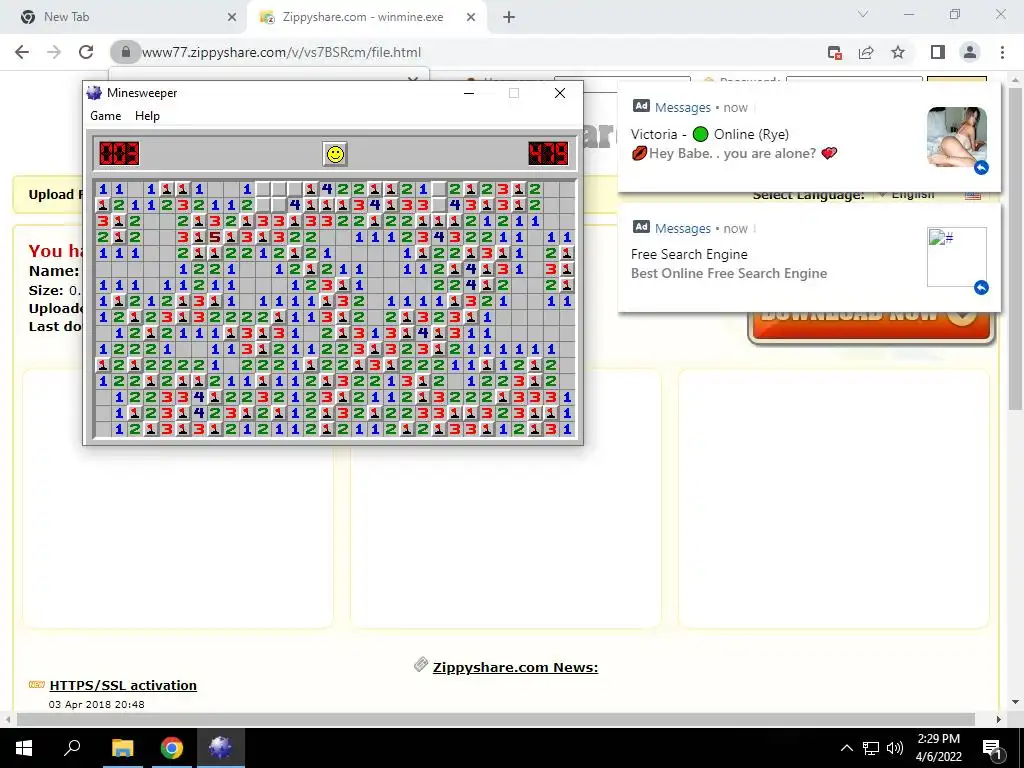
Task: Bookmark this page with the star icon
Action: (x=898, y=52)
